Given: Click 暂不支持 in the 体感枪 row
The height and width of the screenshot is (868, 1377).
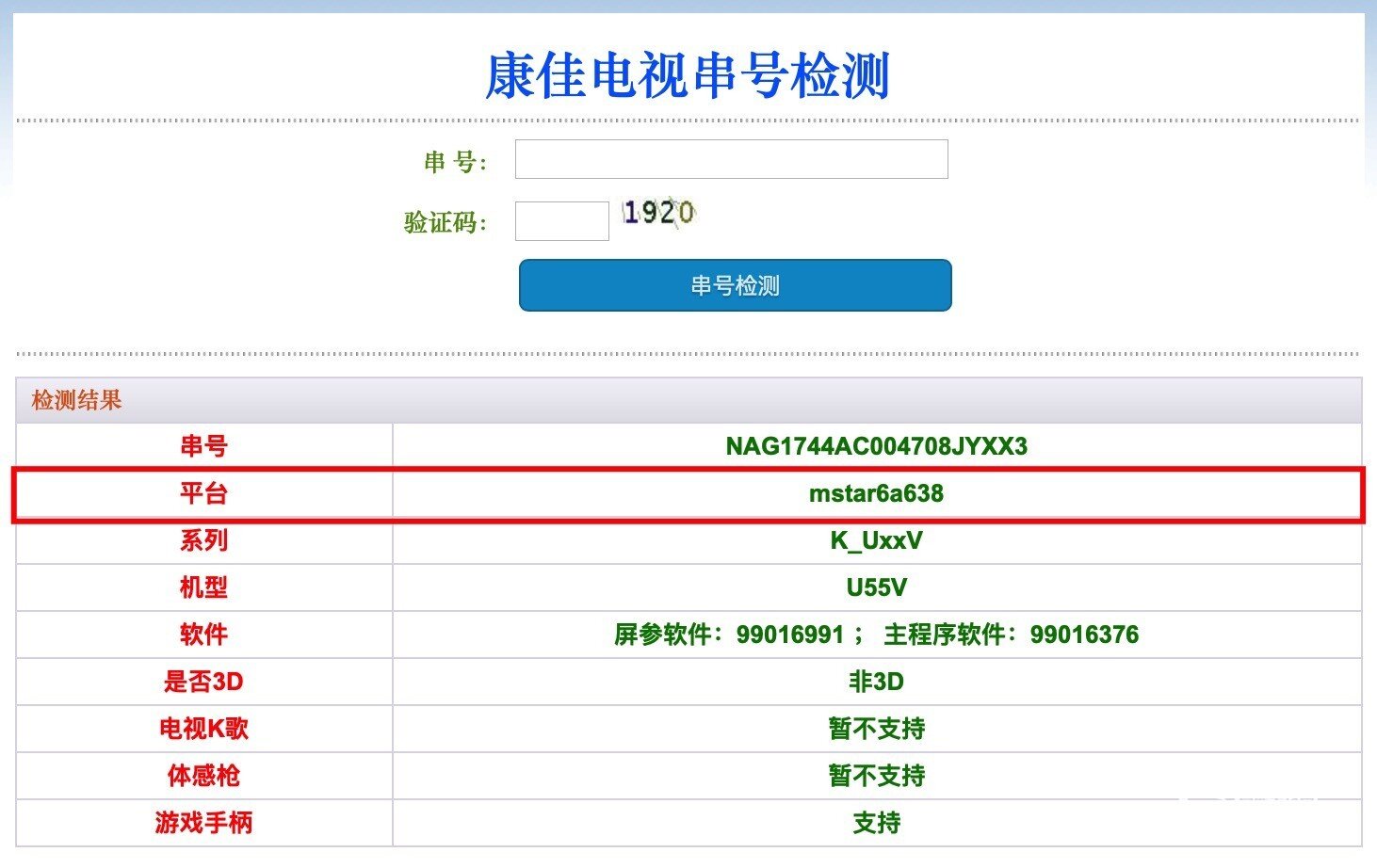Looking at the screenshot, I should (877, 776).
